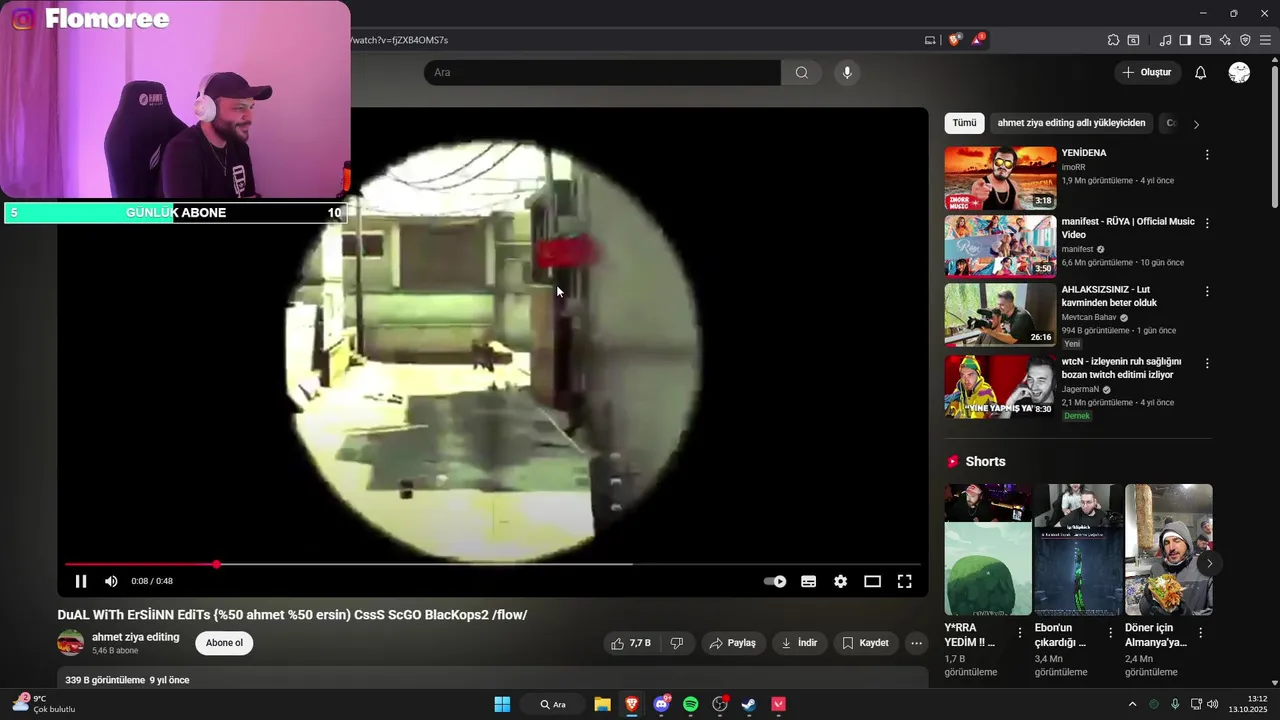Open the browser hamburger menu

[x=1265, y=40]
